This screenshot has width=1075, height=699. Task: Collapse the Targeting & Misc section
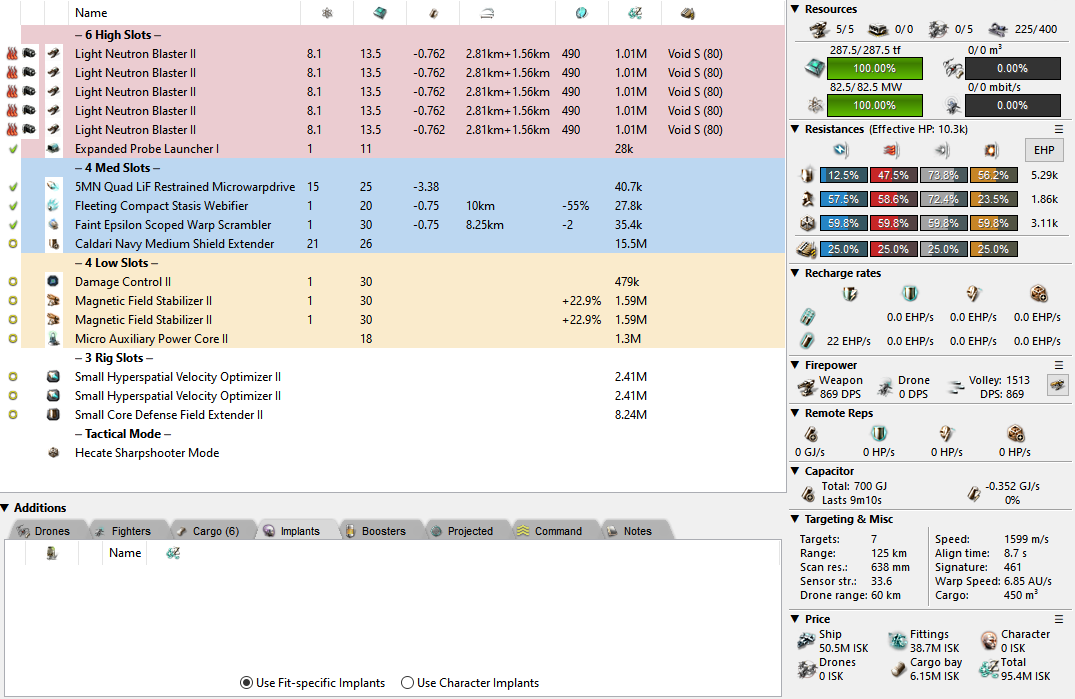pos(795,519)
